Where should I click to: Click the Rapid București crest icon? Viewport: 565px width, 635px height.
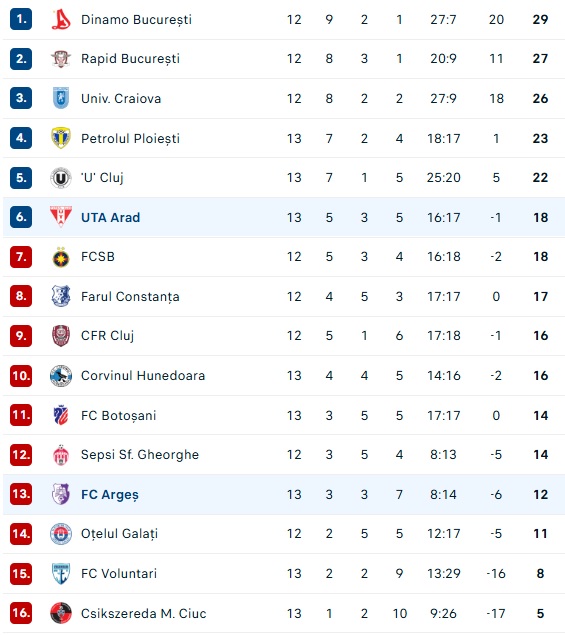click(x=61, y=59)
